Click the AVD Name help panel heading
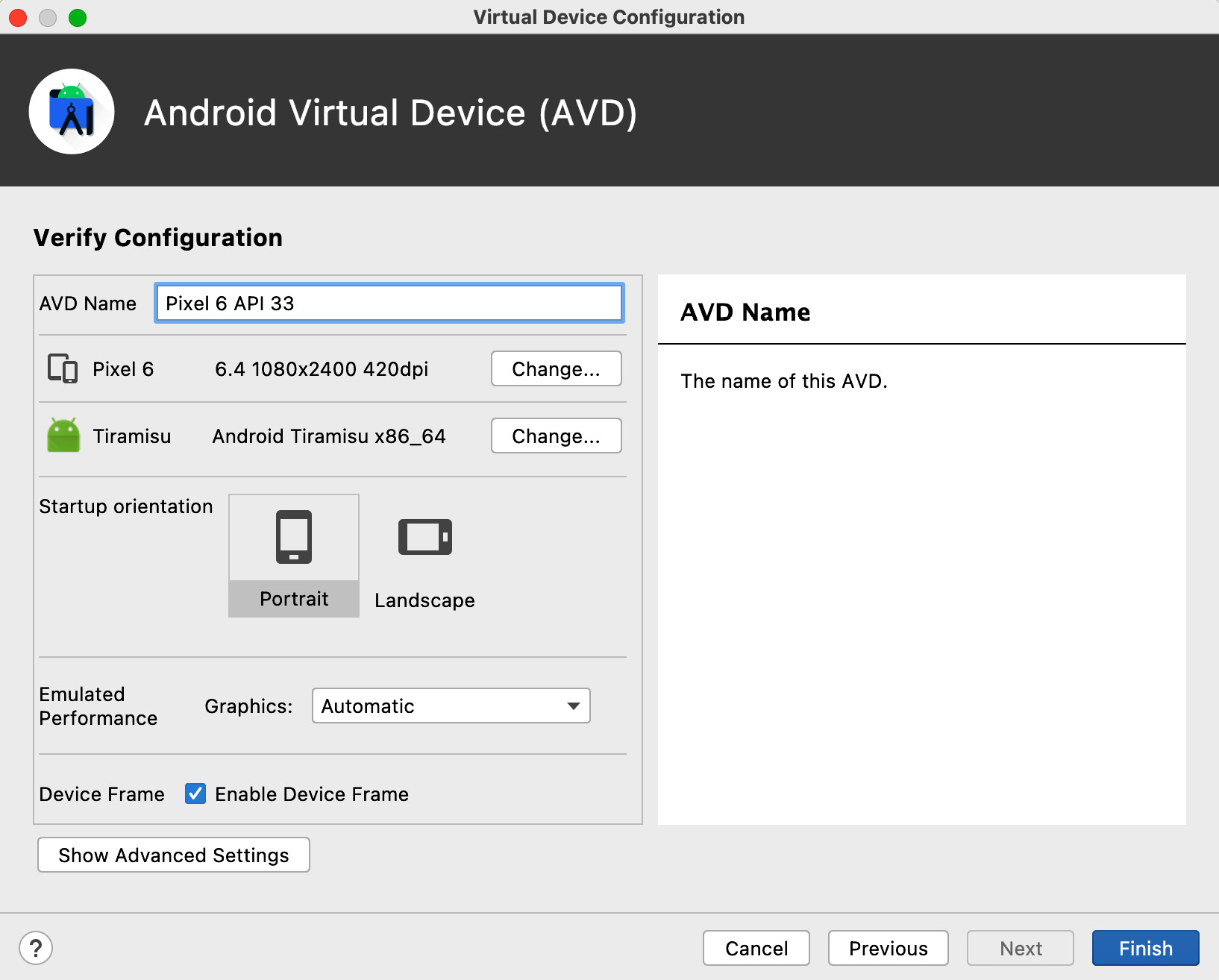The width and height of the screenshot is (1219, 980). [745, 312]
